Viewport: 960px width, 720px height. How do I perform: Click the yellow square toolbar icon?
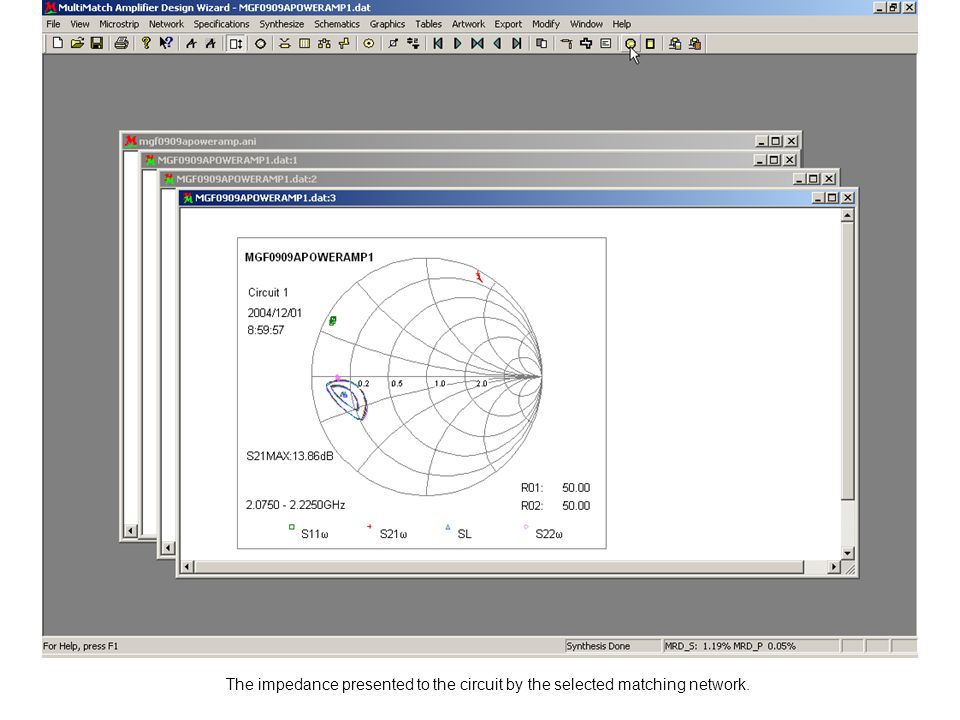click(650, 43)
